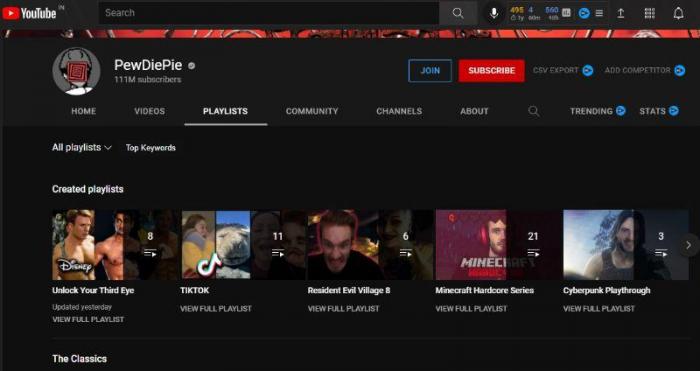
Task: Click the PewDiePie channel avatar
Action: (76, 71)
